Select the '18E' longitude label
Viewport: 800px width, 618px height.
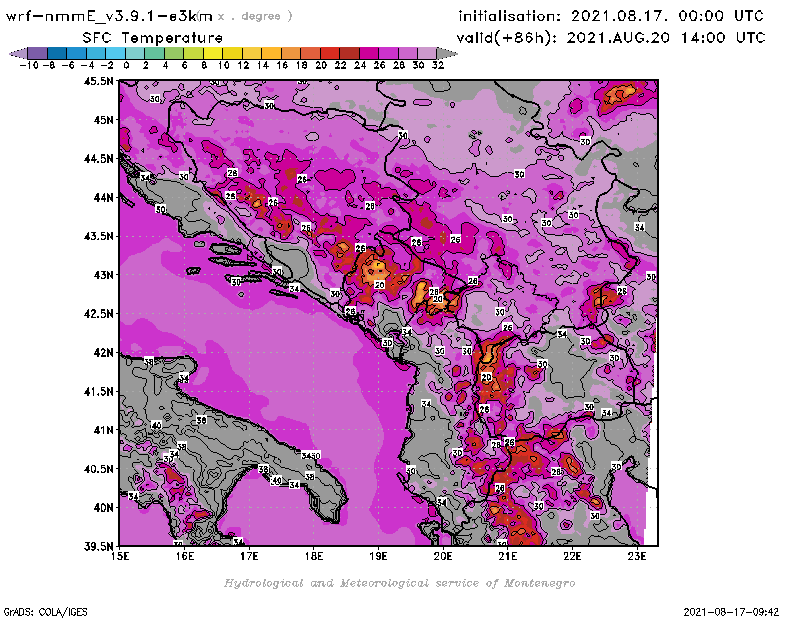(313, 556)
